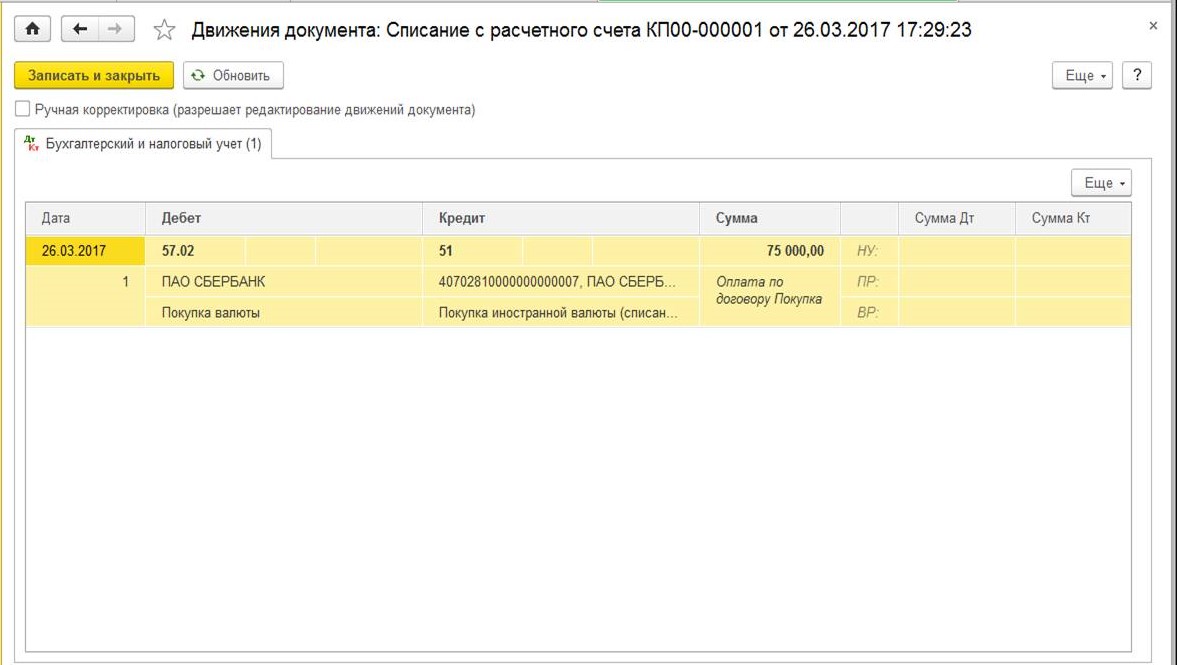
Task: Click ПАО СБЕРБАНК debit subconto cell
Action: pyautogui.click(x=214, y=282)
